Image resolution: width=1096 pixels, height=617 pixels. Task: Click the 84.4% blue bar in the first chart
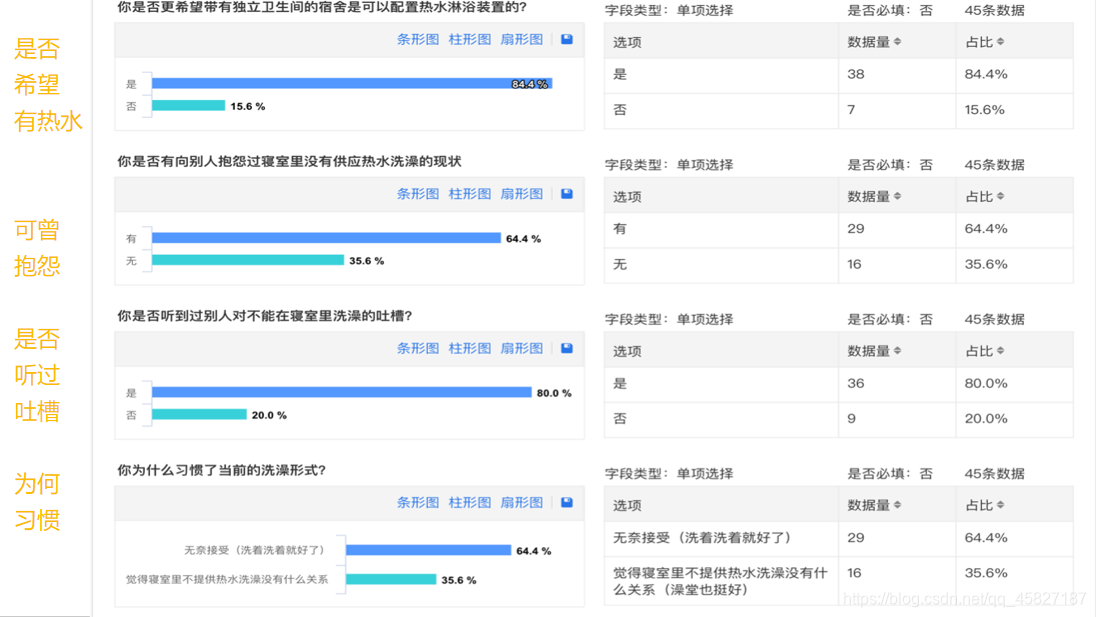(350, 85)
